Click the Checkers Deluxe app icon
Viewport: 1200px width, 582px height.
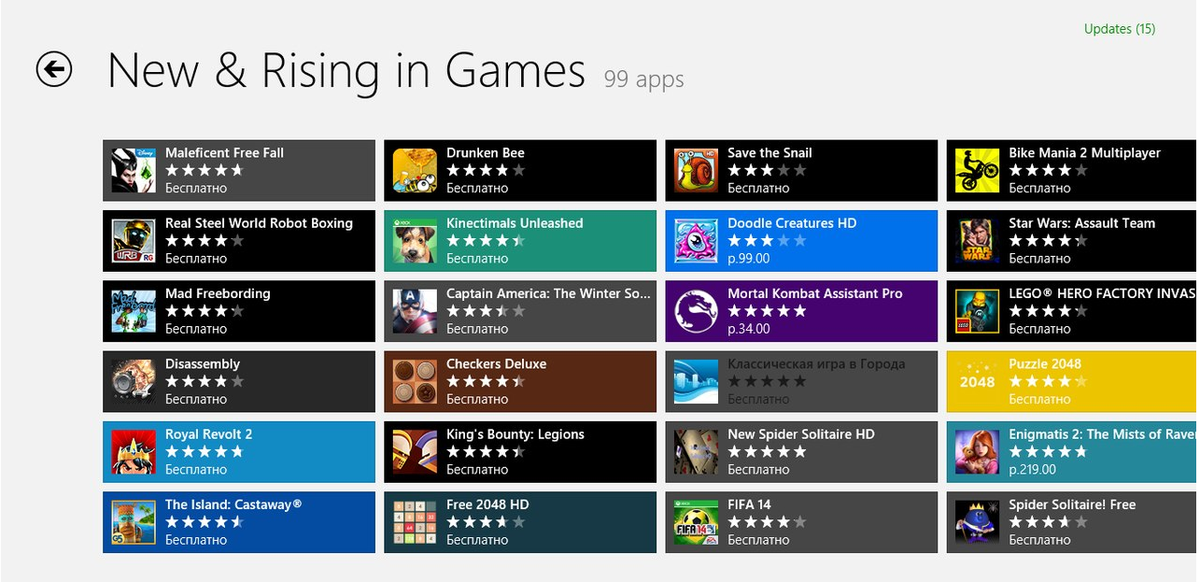pyautogui.click(x=415, y=381)
